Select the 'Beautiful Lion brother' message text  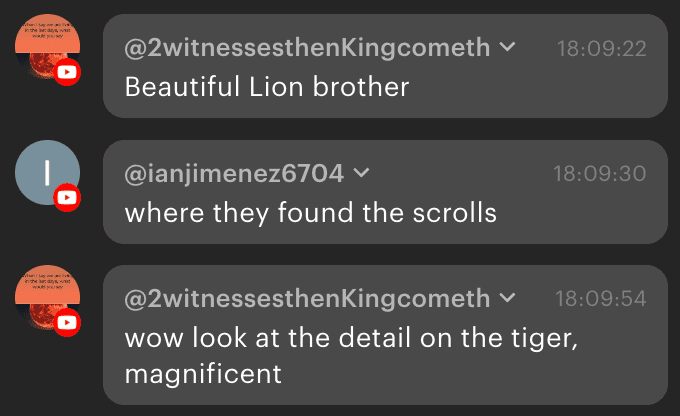coord(267,87)
